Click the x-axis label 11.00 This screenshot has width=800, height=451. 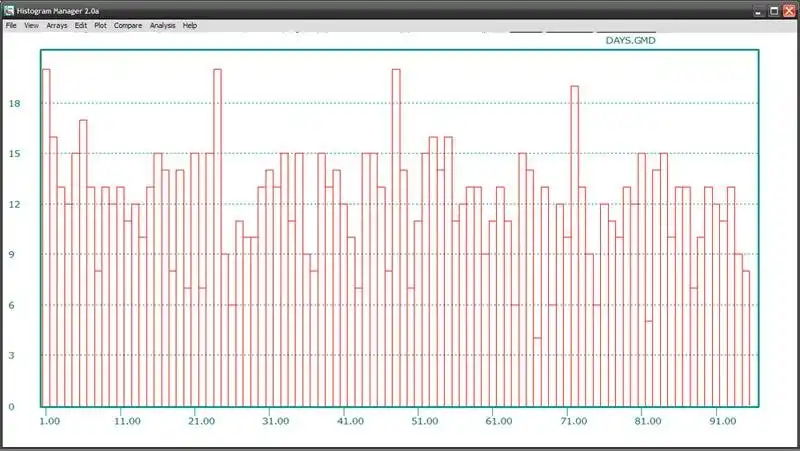click(x=127, y=421)
